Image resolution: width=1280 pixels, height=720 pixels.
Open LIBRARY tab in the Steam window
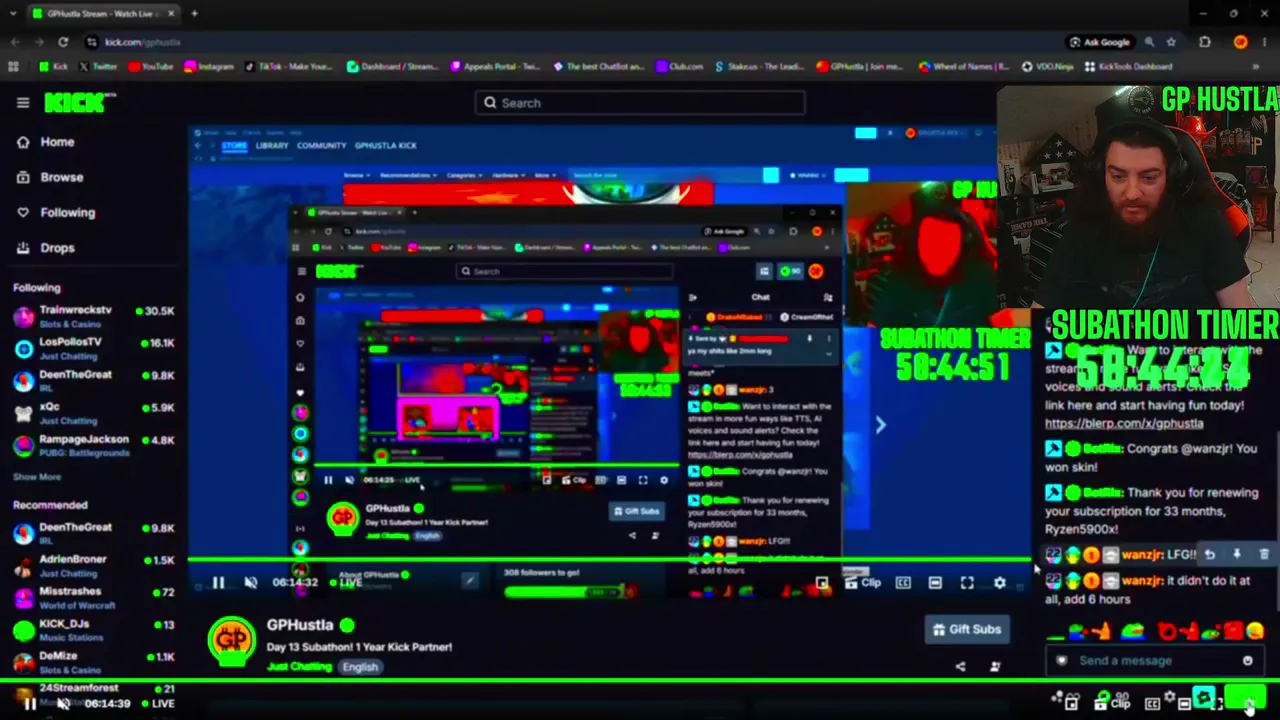(272, 145)
